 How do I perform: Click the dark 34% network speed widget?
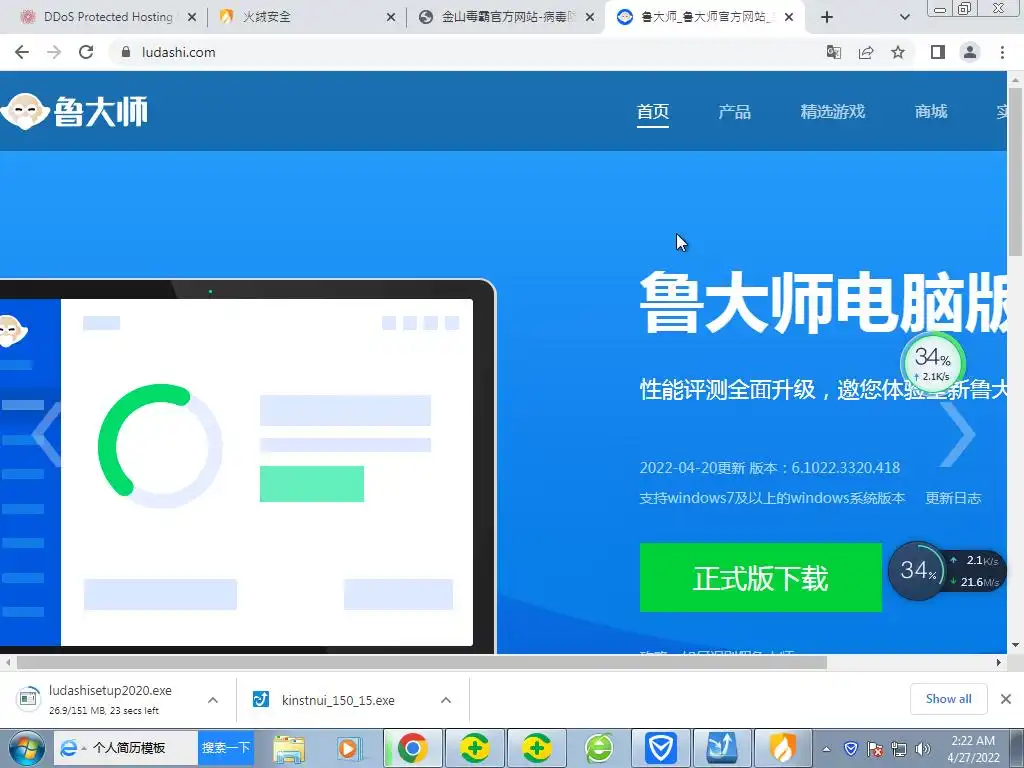pyautogui.click(x=946, y=571)
